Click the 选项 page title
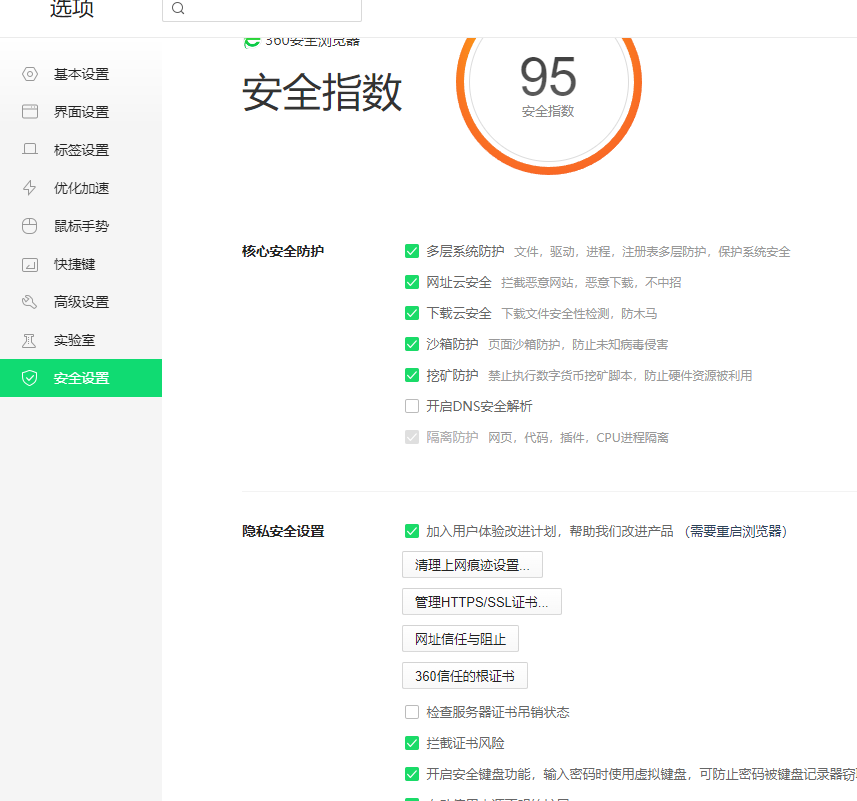This screenshot has height=801, width=857. click(x=72, y=8)
